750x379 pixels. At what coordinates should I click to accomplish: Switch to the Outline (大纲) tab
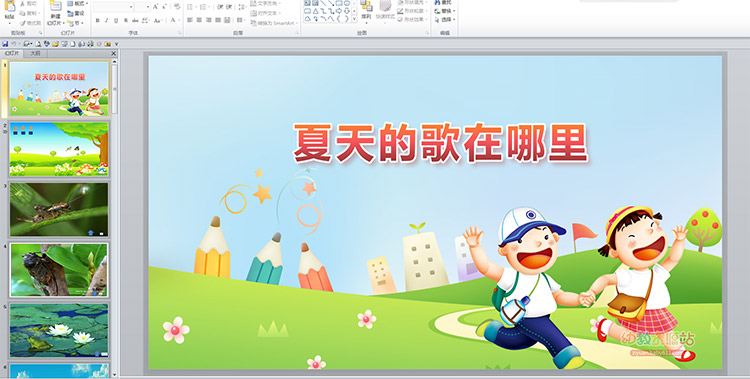[35, 54]
